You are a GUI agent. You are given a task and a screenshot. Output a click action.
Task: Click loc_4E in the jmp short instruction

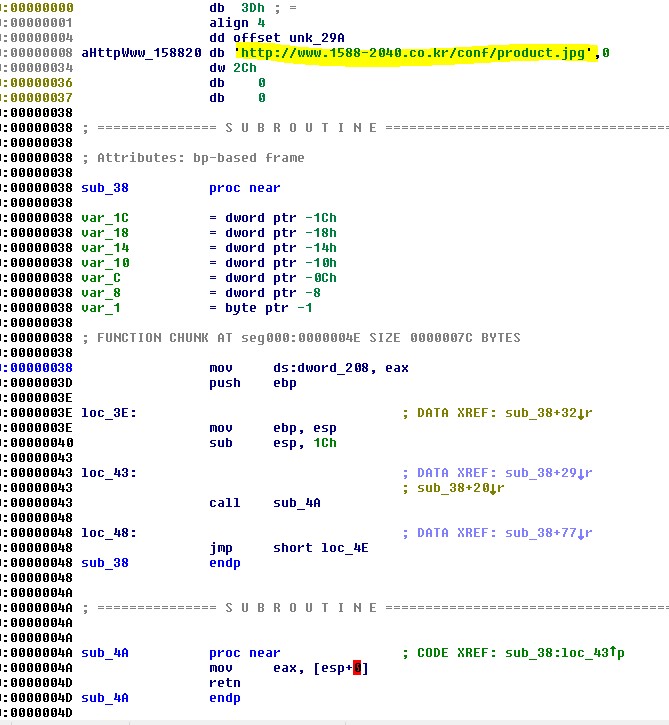pyautogui.click(x=344, y=548)
